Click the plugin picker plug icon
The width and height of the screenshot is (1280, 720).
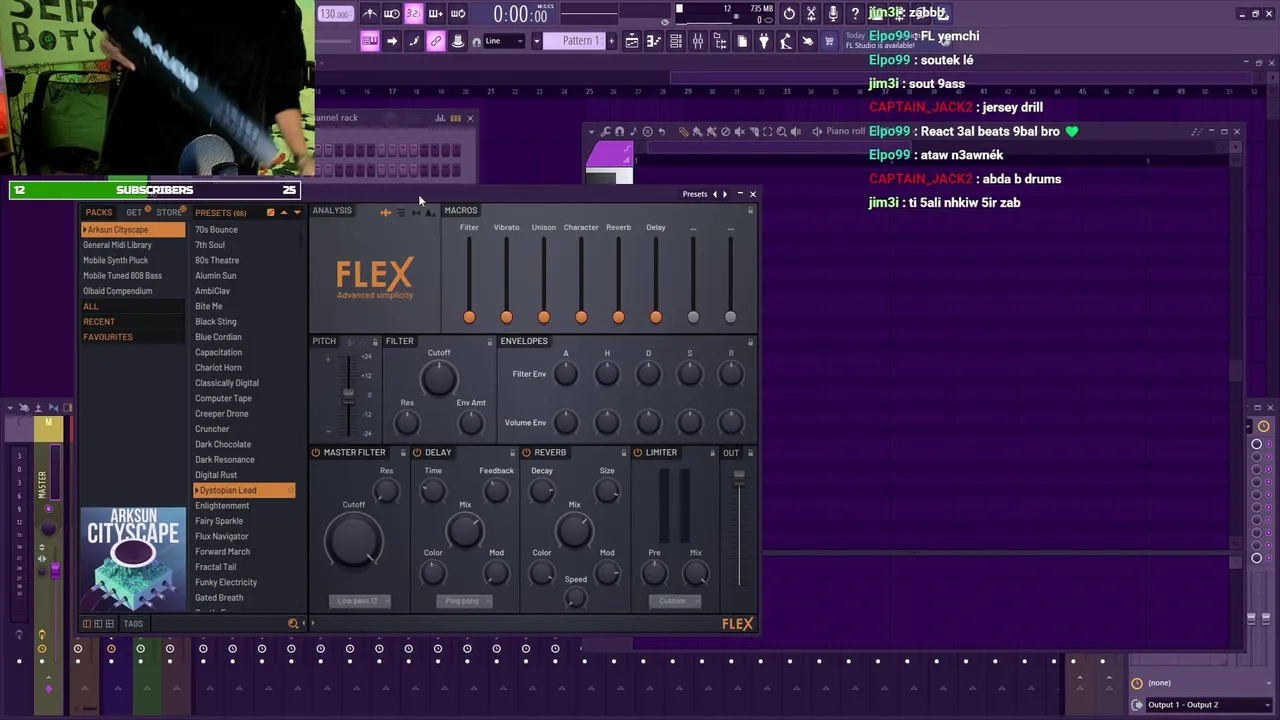pyautogui.click(x=764, y=41)
